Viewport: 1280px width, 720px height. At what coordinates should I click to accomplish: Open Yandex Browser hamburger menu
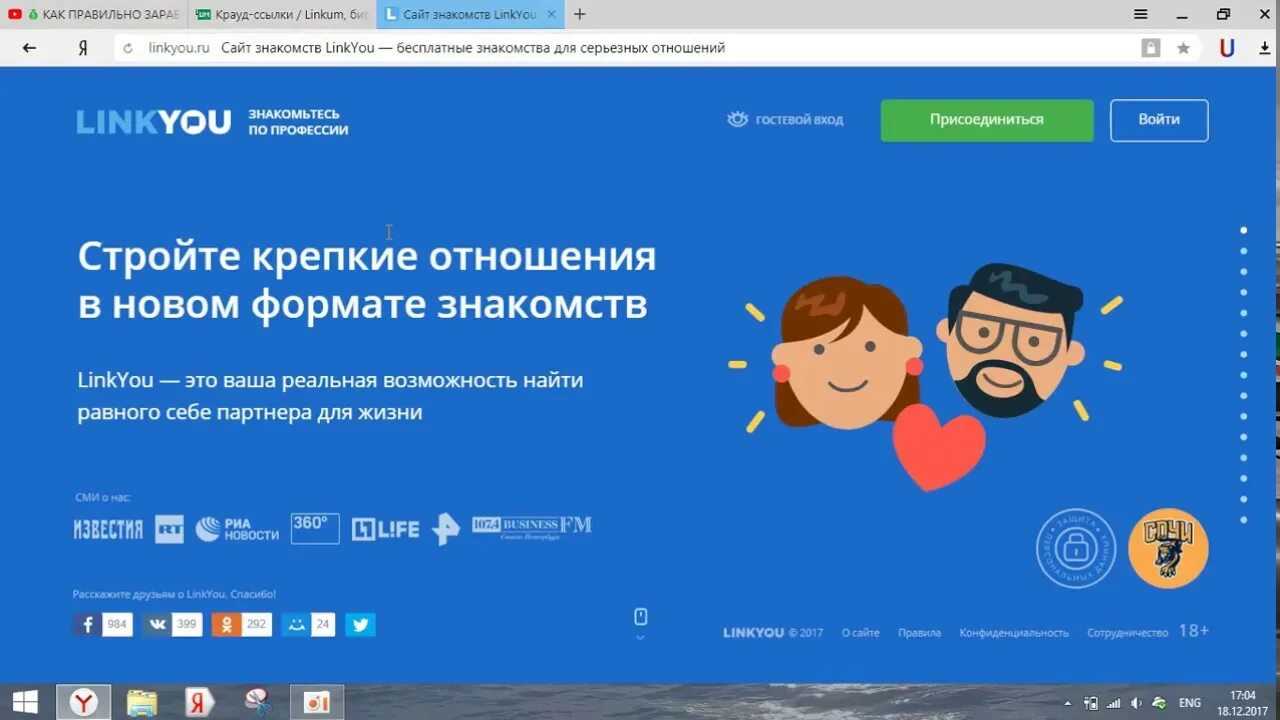(x=1141, y=14)
